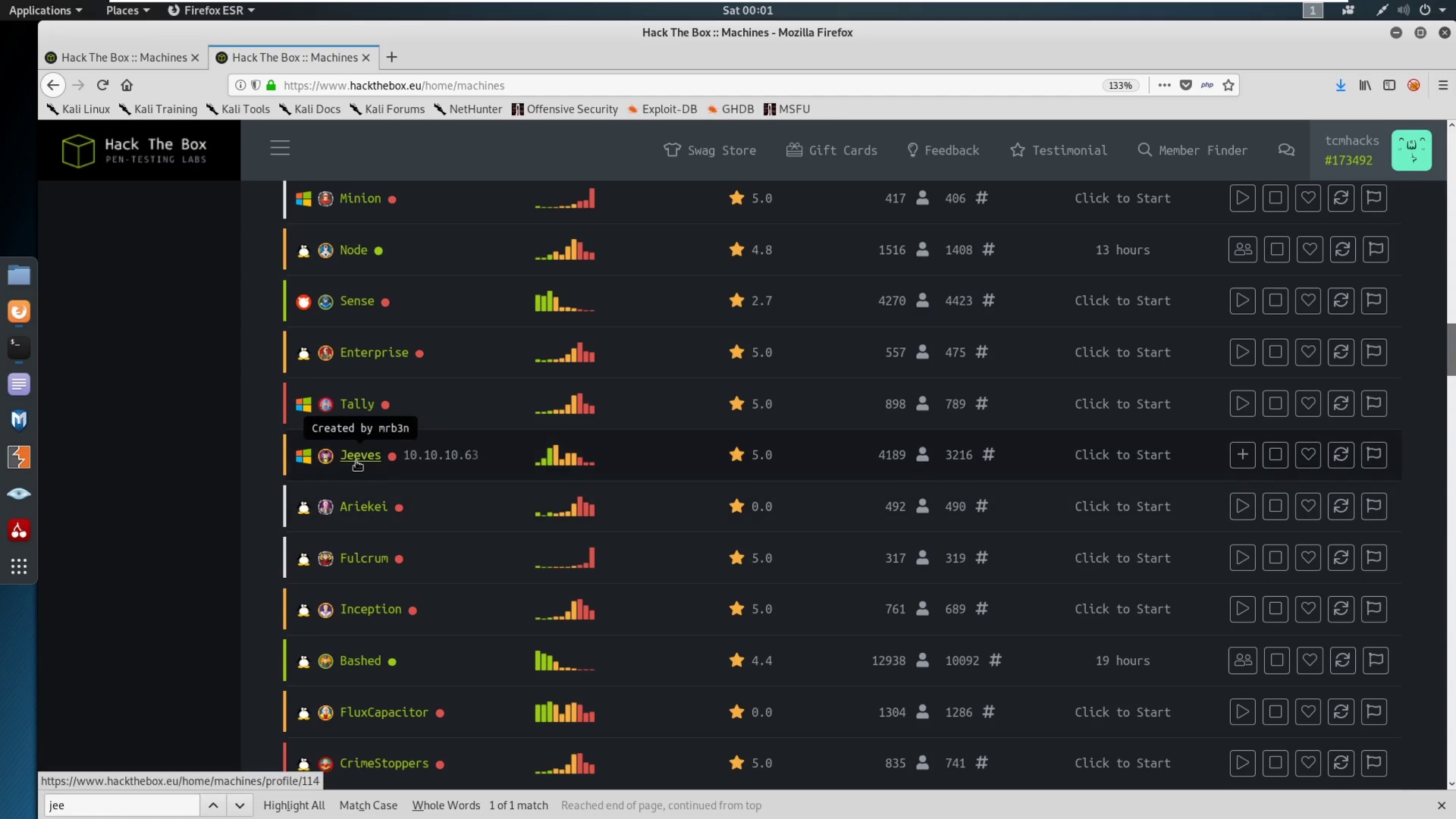Open the CrimeStoppers machine profile link

[384, 763]
